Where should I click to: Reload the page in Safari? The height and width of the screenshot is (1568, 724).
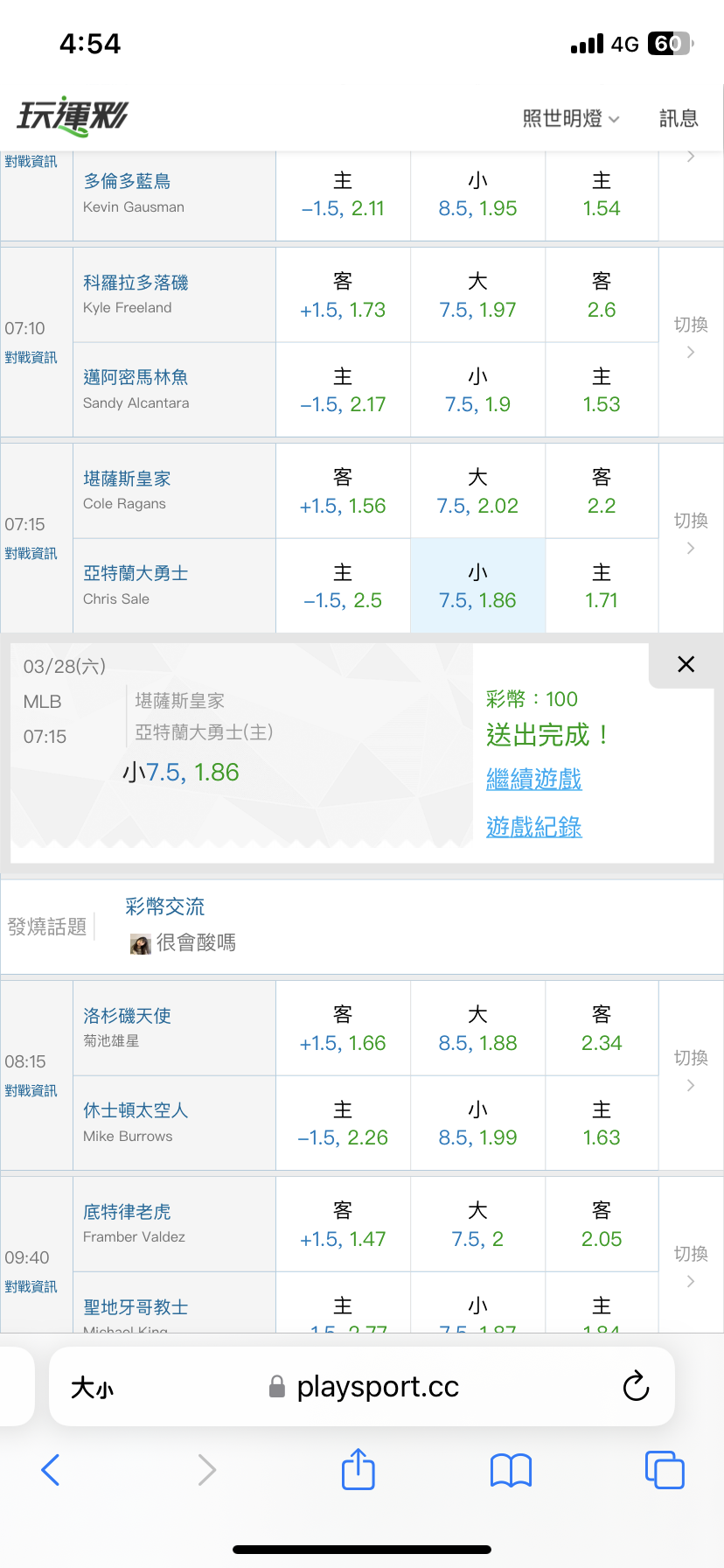(636, 1386)
